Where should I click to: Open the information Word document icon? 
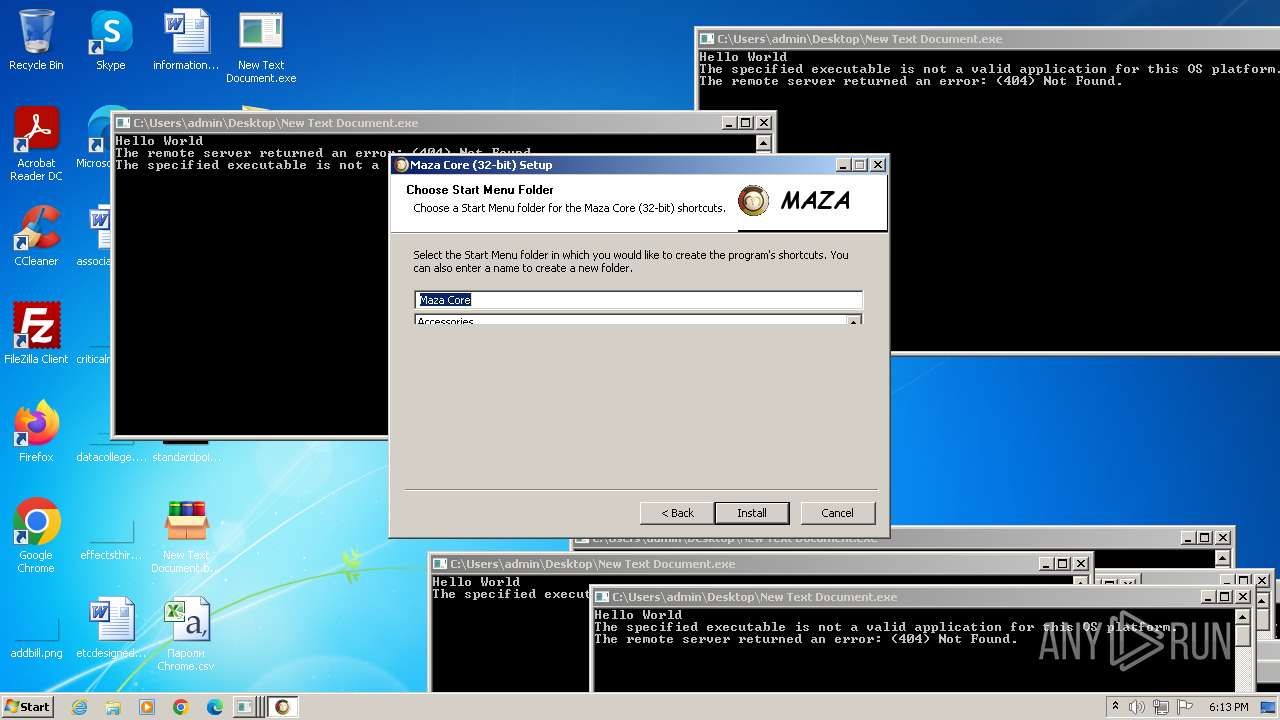pyautogui.click(x=186, y=40)
